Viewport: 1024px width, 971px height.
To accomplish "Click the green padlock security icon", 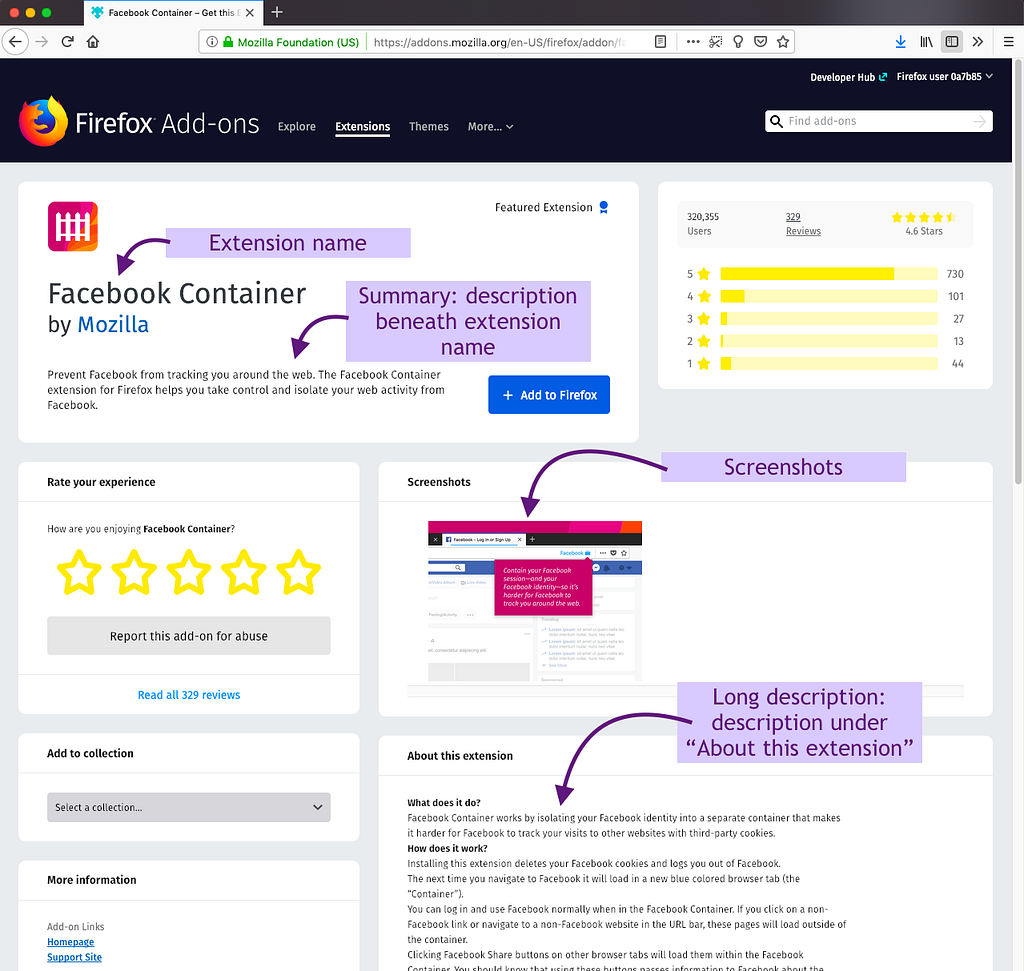I will coord(228,42).
